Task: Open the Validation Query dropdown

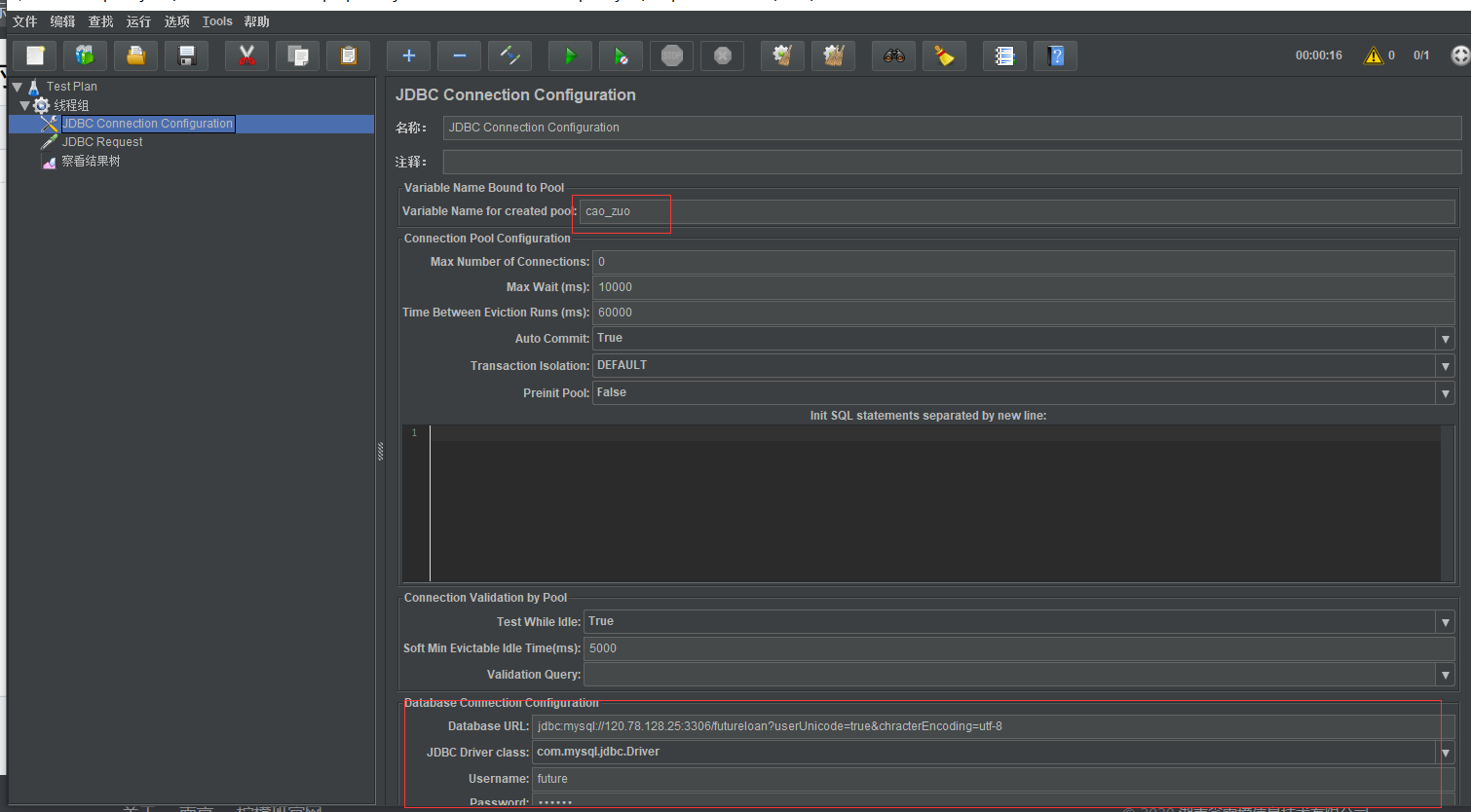Action: (1446, 675)
